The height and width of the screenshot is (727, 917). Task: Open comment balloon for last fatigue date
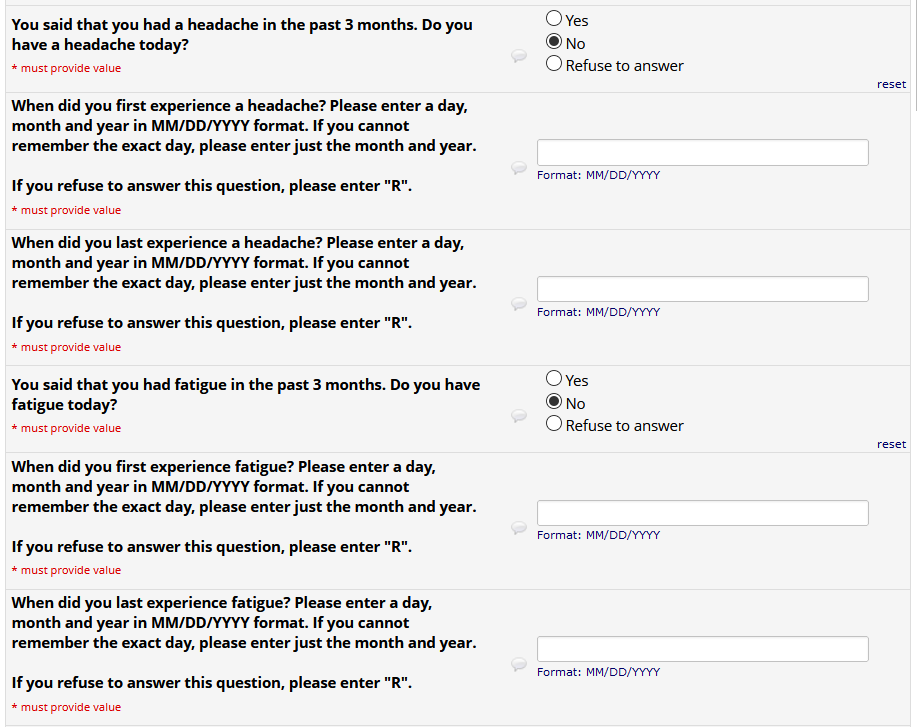(519, 664)
